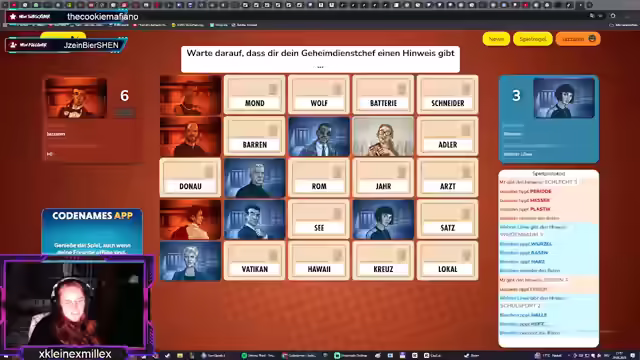Pick the WOLF word card
The image size is (640, 360).
tap(319, 95)
